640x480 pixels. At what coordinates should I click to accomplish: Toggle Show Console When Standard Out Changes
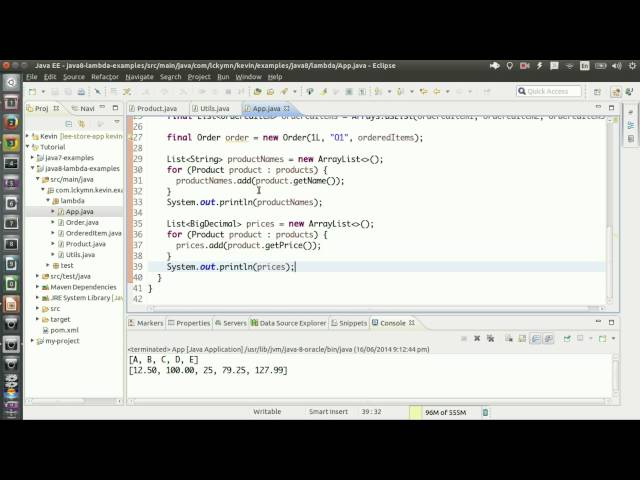click(x=535, y=338)
